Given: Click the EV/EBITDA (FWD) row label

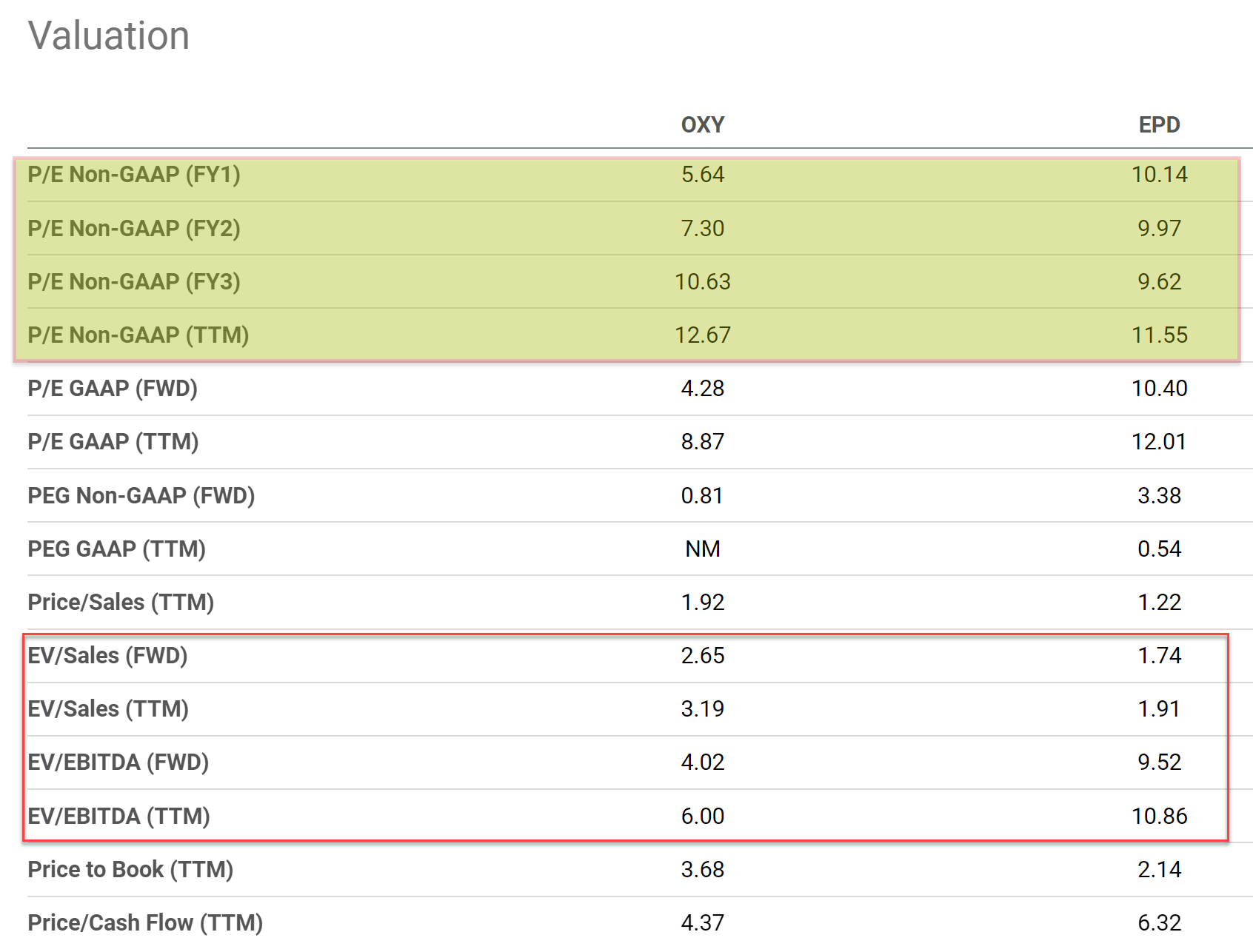Looking at the screenshot, I should pyautogui.click(x=118, y=762).
